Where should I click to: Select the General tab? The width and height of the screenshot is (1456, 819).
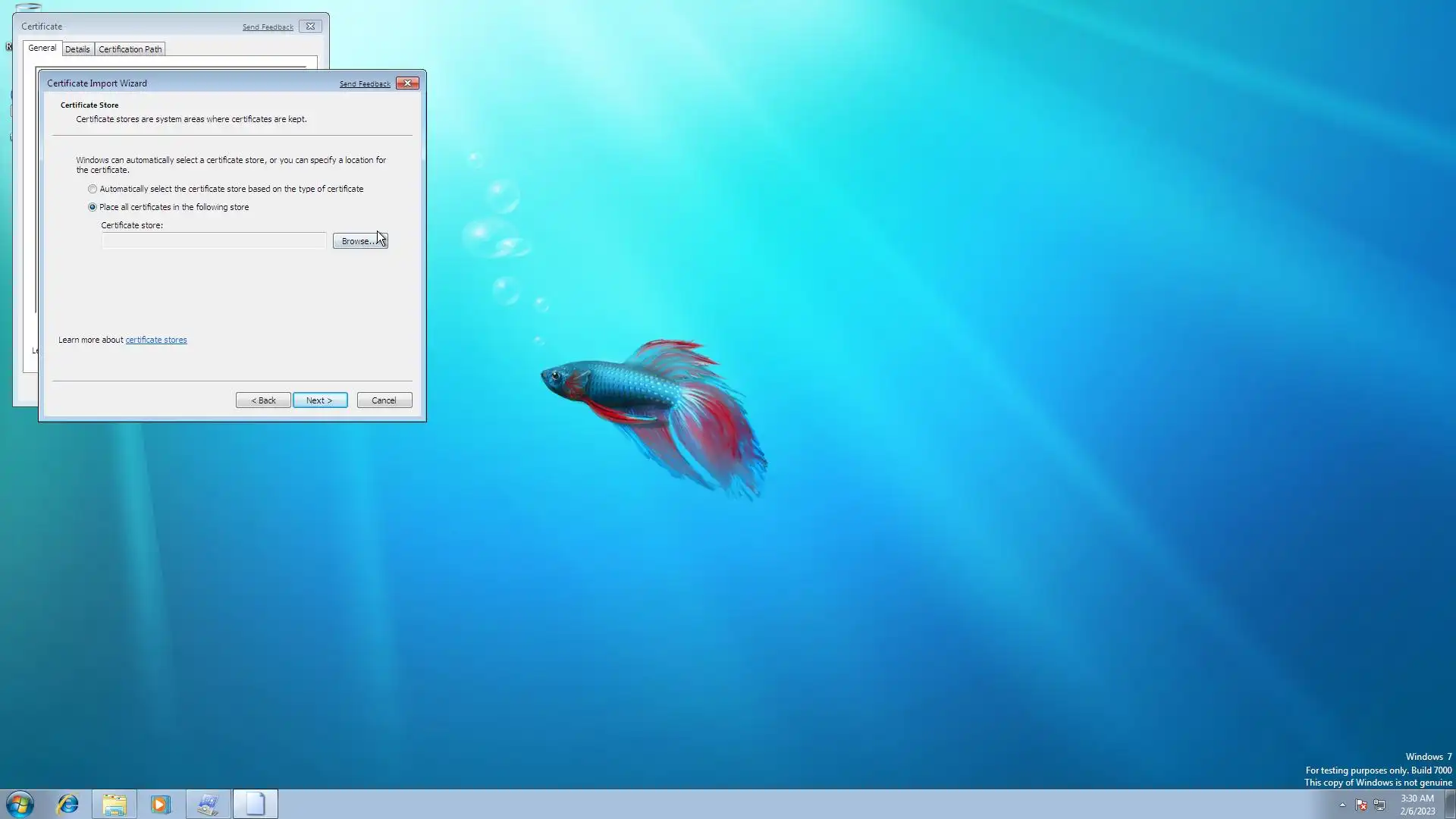(x=42, y=48)
